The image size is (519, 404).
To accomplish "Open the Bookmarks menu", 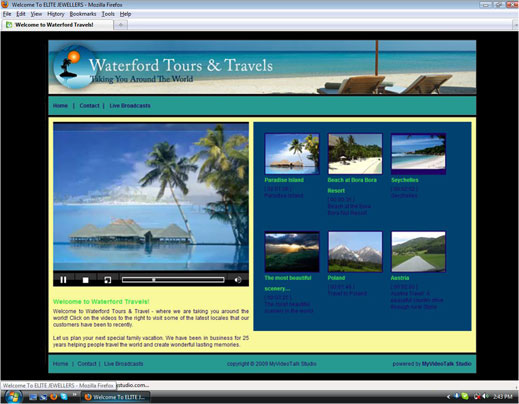I will [x=83, y=14].
